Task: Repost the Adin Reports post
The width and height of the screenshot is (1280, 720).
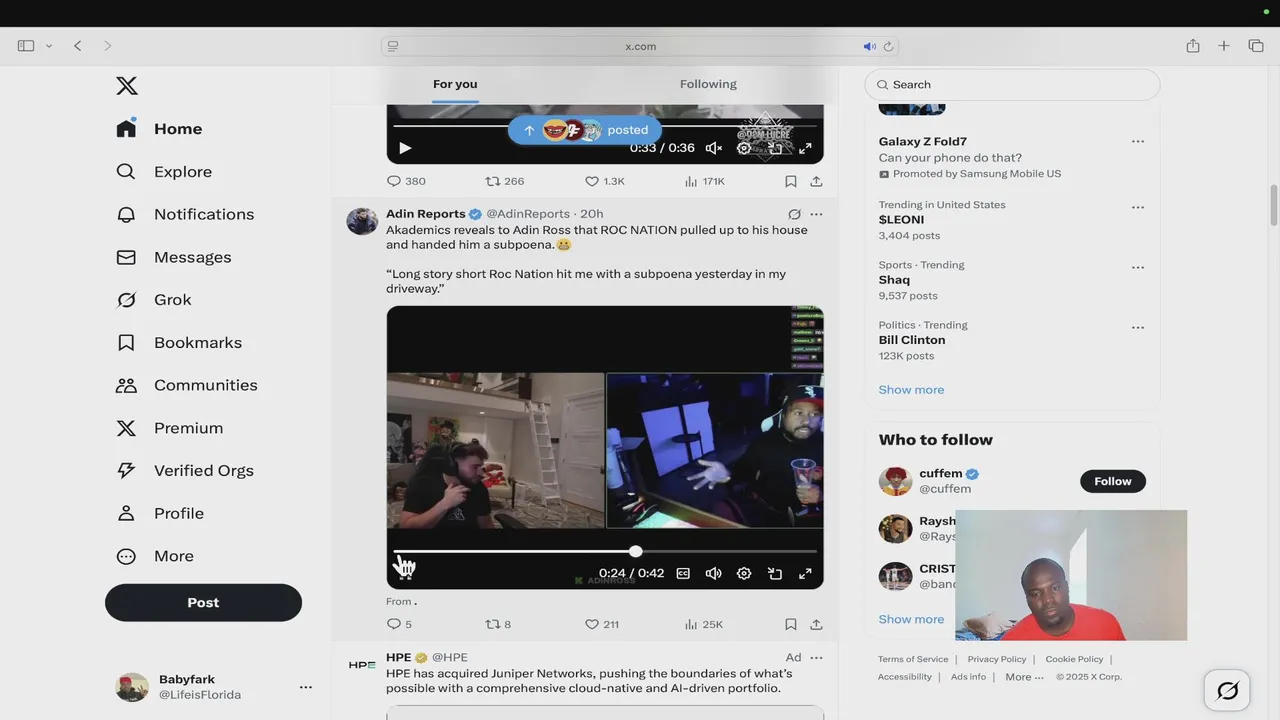Action: [x=498, y=624]
